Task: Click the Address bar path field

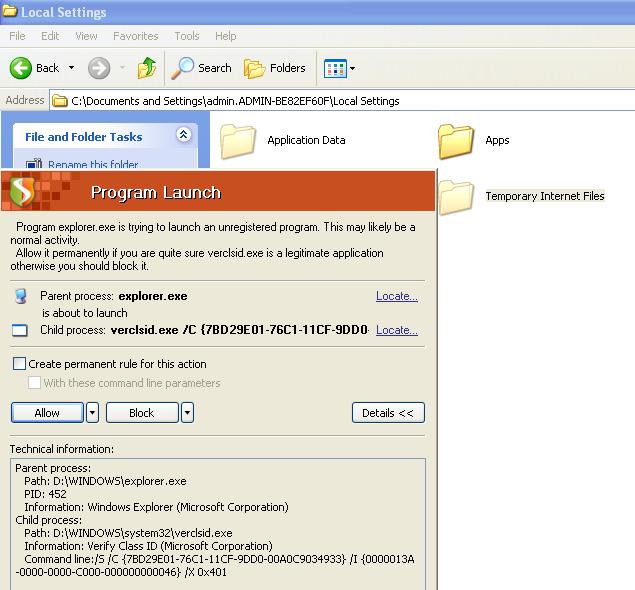Action: click(x=342, y=100)
